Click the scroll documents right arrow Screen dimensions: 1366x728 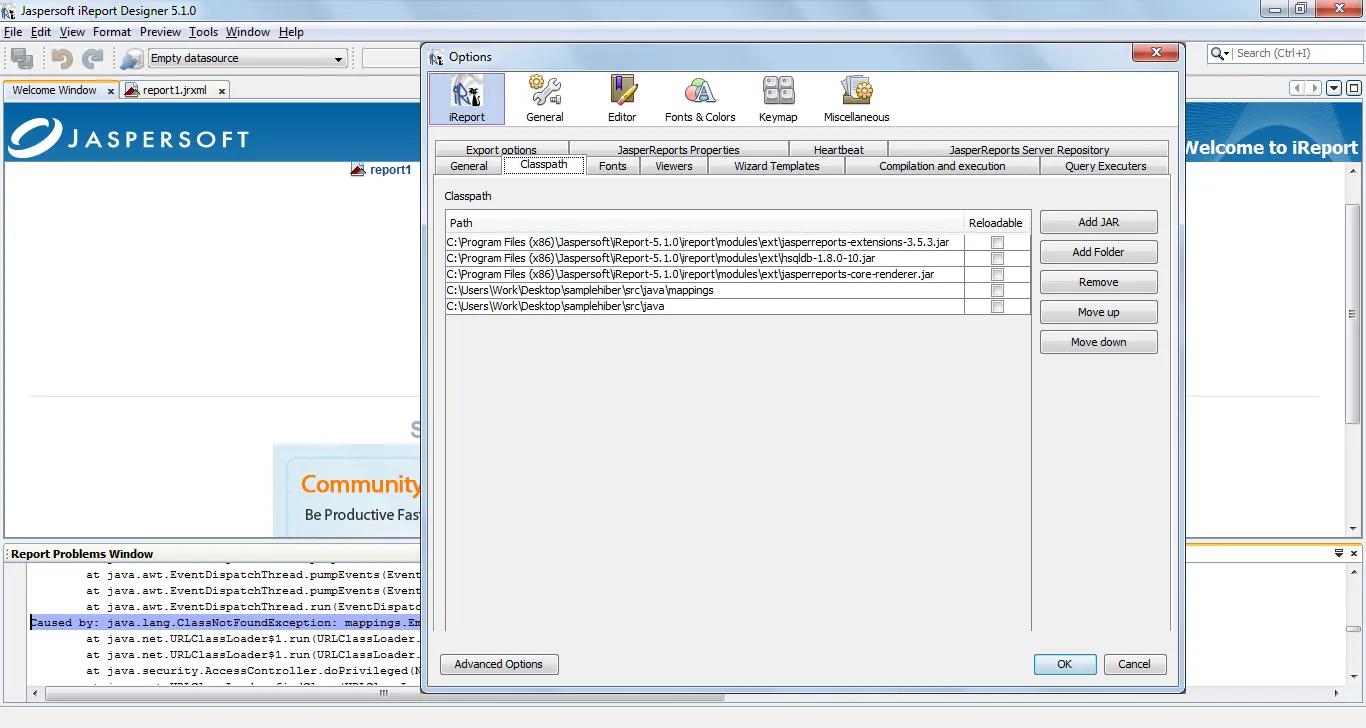click(x=1315, y=88)
